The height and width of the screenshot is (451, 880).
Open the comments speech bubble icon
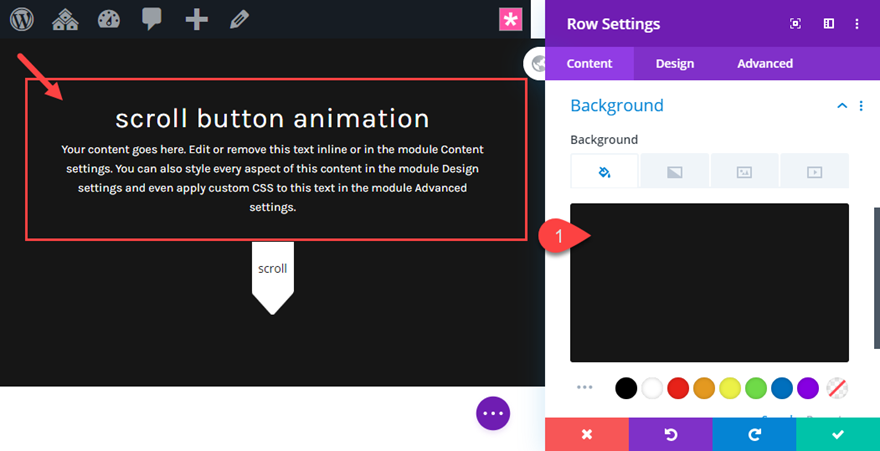coord(152,20)
